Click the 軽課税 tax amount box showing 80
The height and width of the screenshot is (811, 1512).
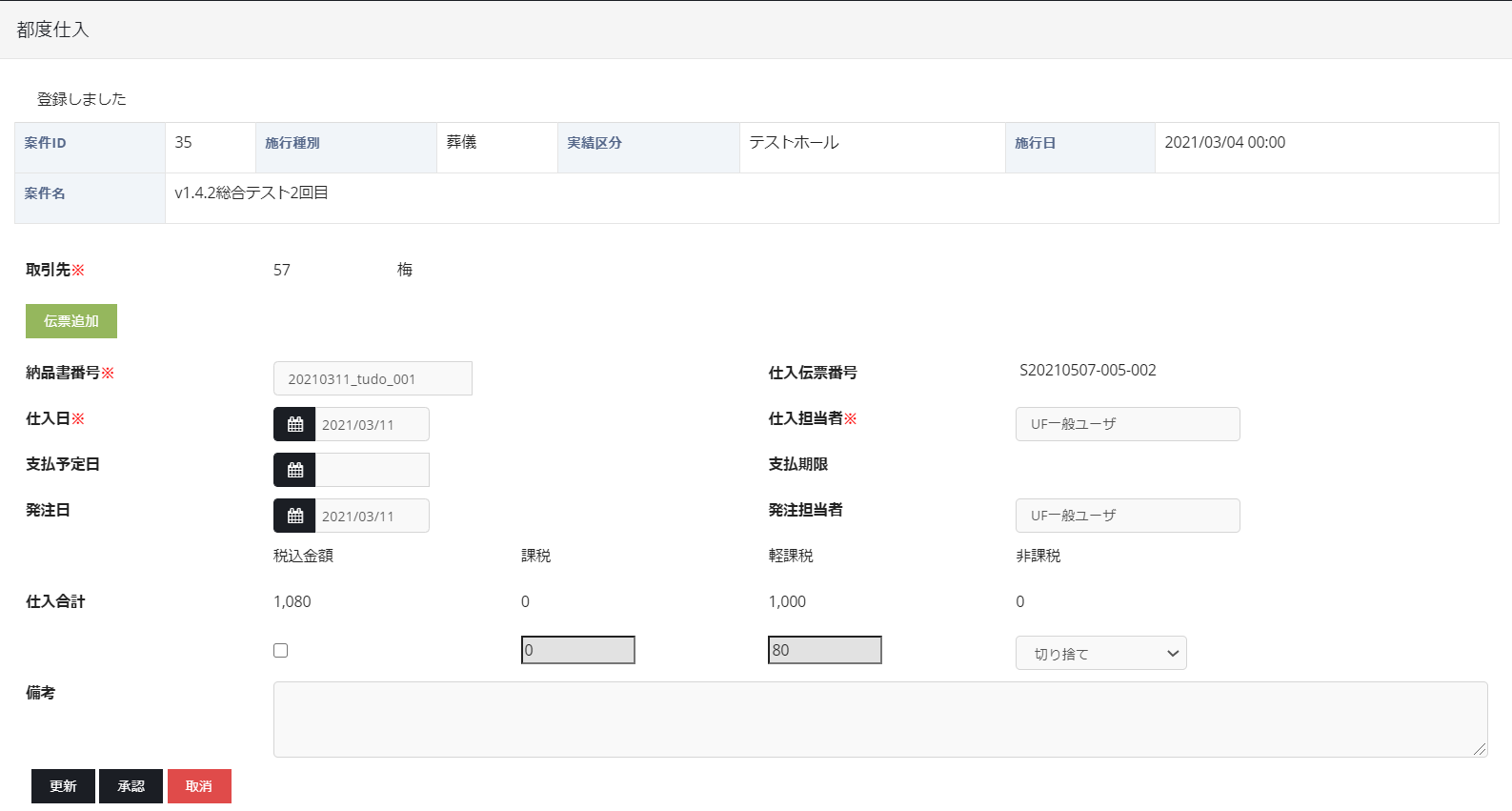coord(824,650)
